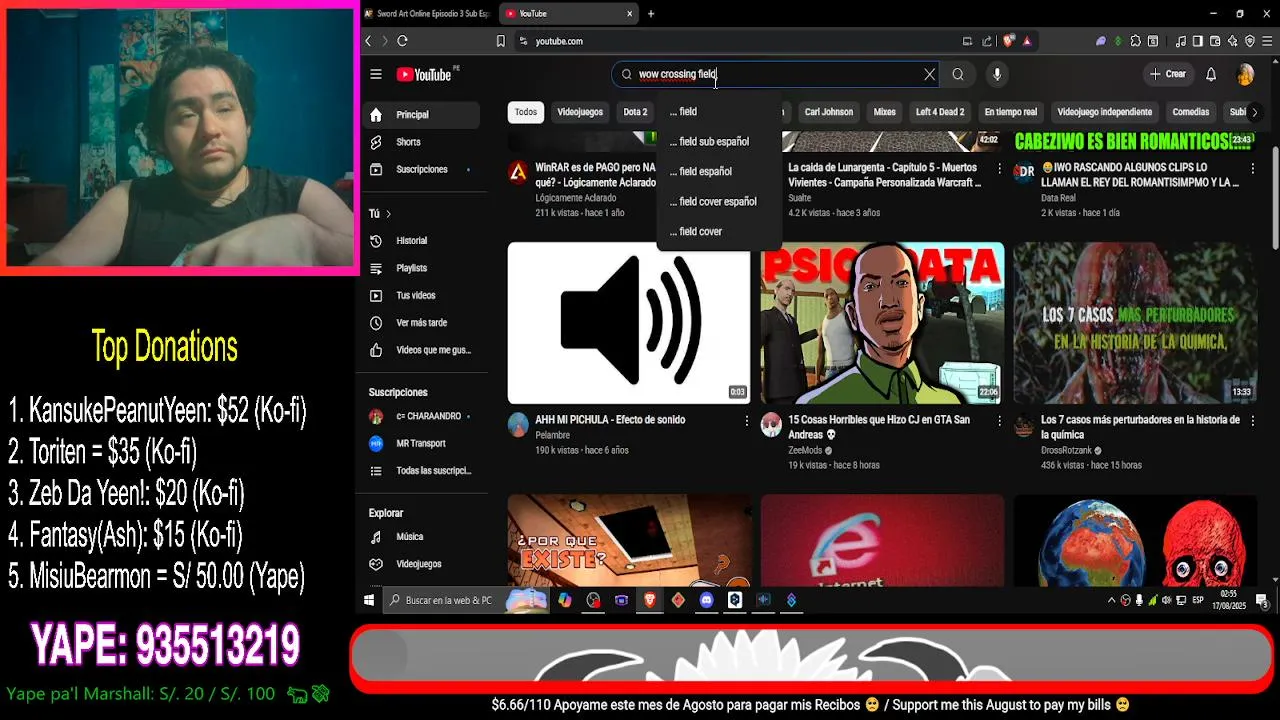
Task: Open Discord from the taskbar
Action: click(707, 600)
